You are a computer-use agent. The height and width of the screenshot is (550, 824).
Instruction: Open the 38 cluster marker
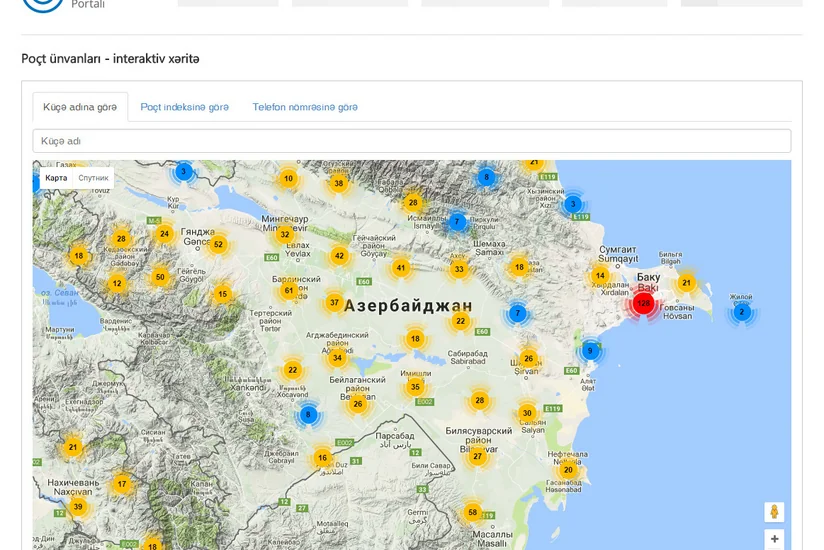[x=338, y=183]
